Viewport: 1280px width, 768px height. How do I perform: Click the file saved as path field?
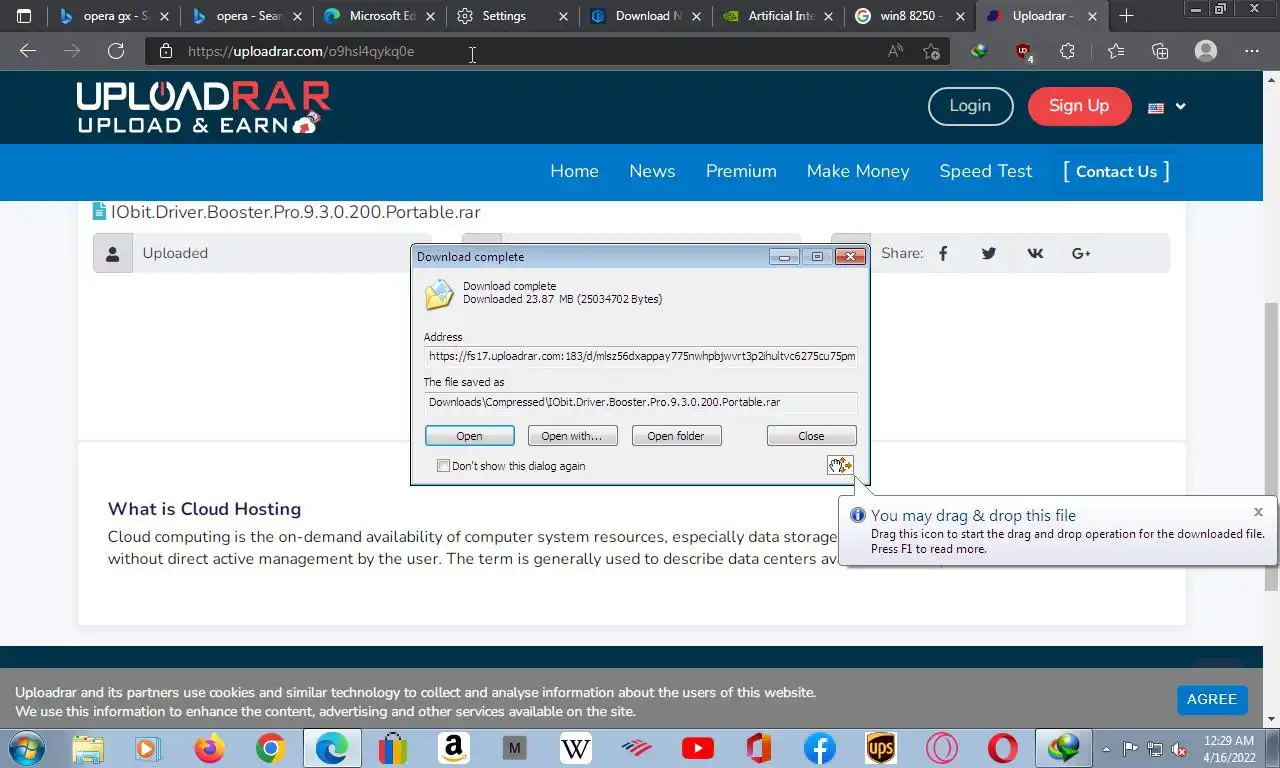click(x=640, y=402)
